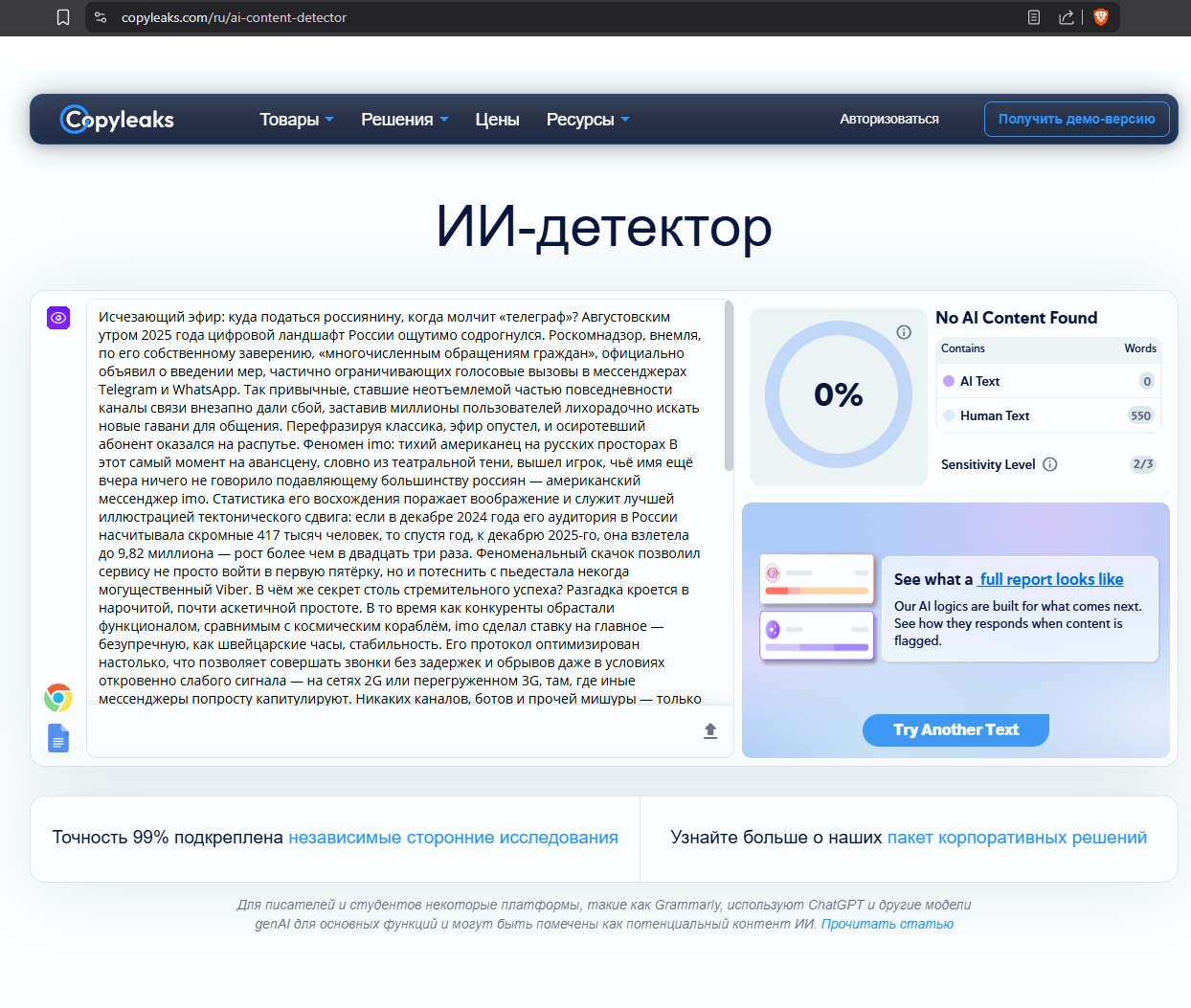Expand the Ресурсы dropdown menu
The width and height of the screenshot is (1191, 1008).
tap(588, 120)
